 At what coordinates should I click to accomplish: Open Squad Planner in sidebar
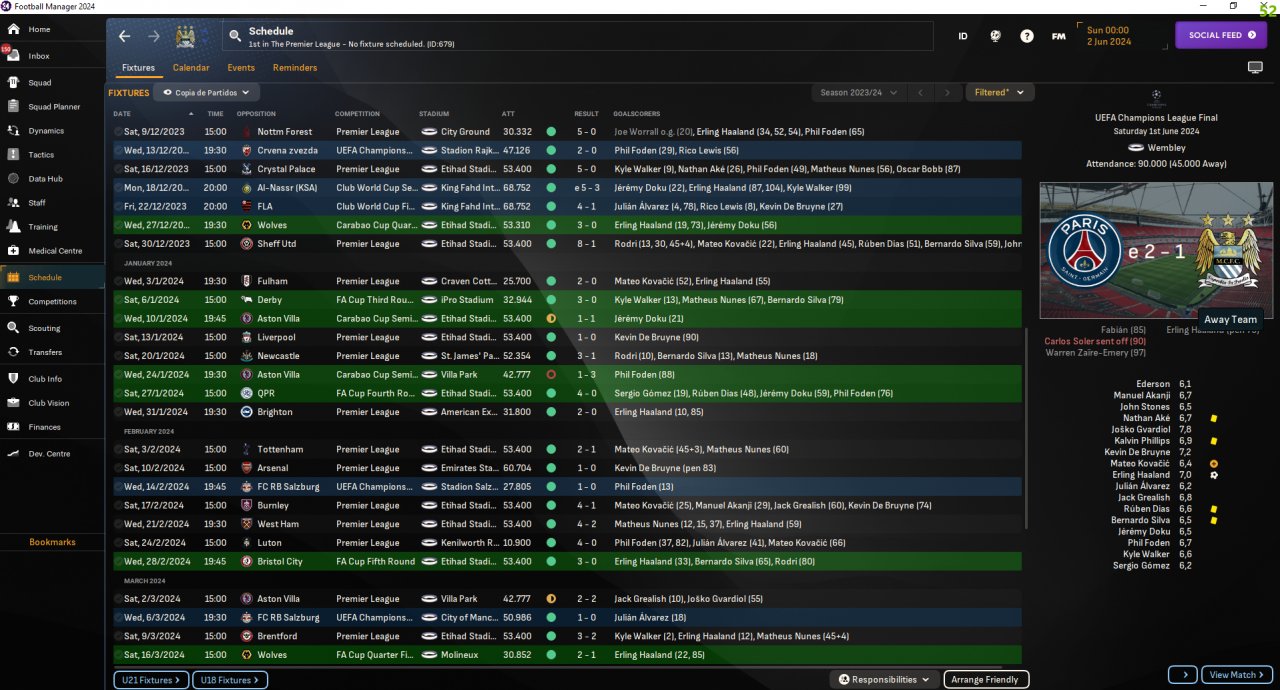tap(52, 107)
